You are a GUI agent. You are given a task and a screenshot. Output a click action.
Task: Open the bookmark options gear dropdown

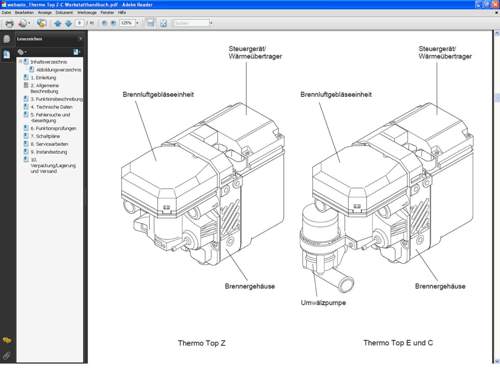[22, 52]
